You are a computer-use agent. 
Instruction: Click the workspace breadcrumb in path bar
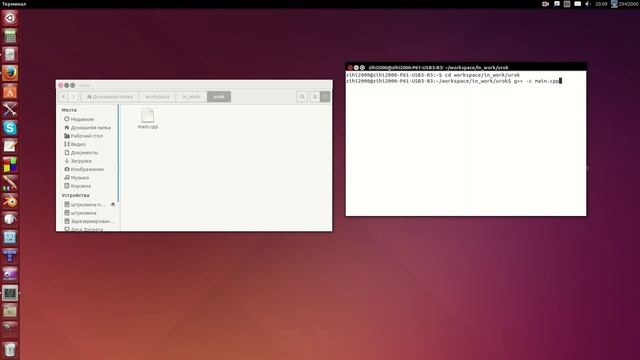point(157,97)
